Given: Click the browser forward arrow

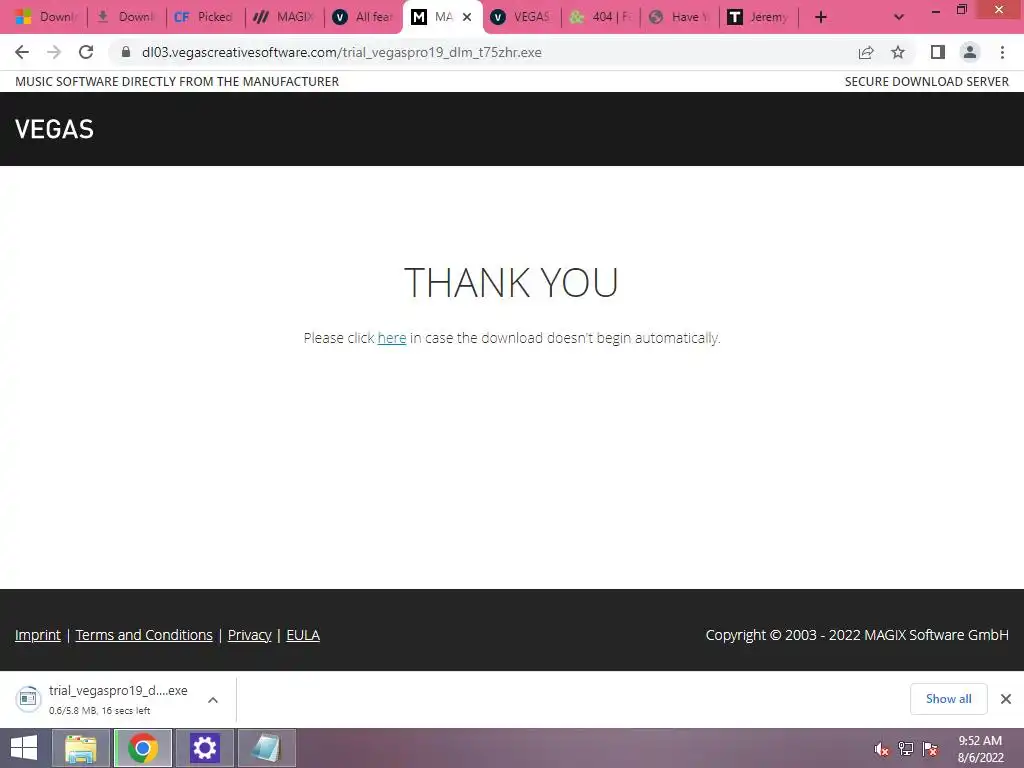Looking at the screenshot, I should tap(54, 52).
